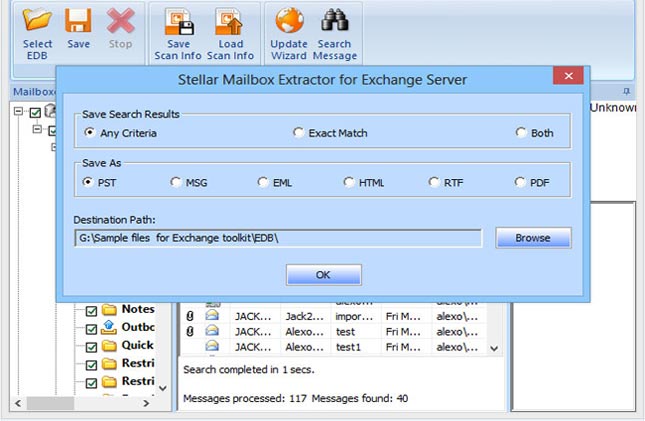Close the Stellar Mailbox Extractor dialog
The width and height of the screenshot is (645, 421).
coord(568,76)
